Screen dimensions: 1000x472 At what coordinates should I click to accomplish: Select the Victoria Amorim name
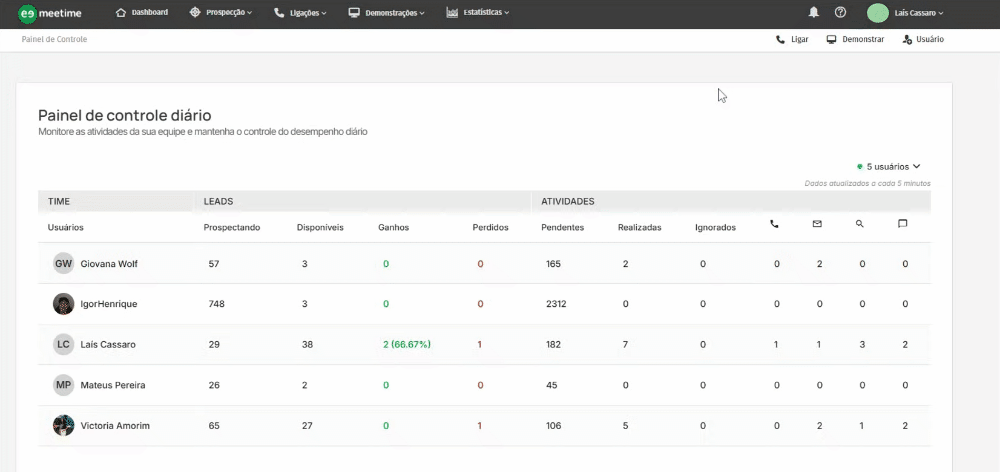click(x=115, y=425)
